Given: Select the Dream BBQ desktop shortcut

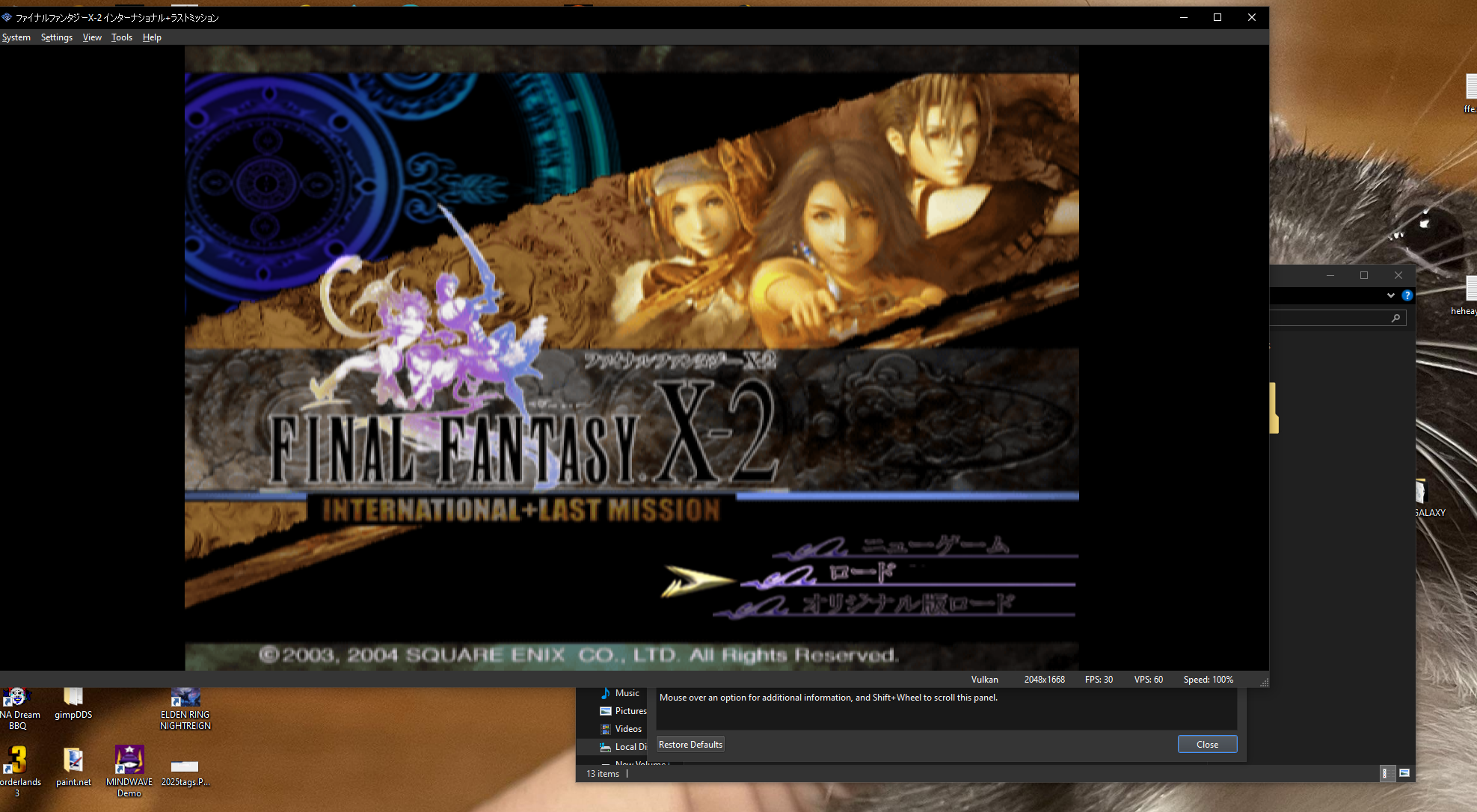Looking at the screenshot, I should tap(18, 709).
